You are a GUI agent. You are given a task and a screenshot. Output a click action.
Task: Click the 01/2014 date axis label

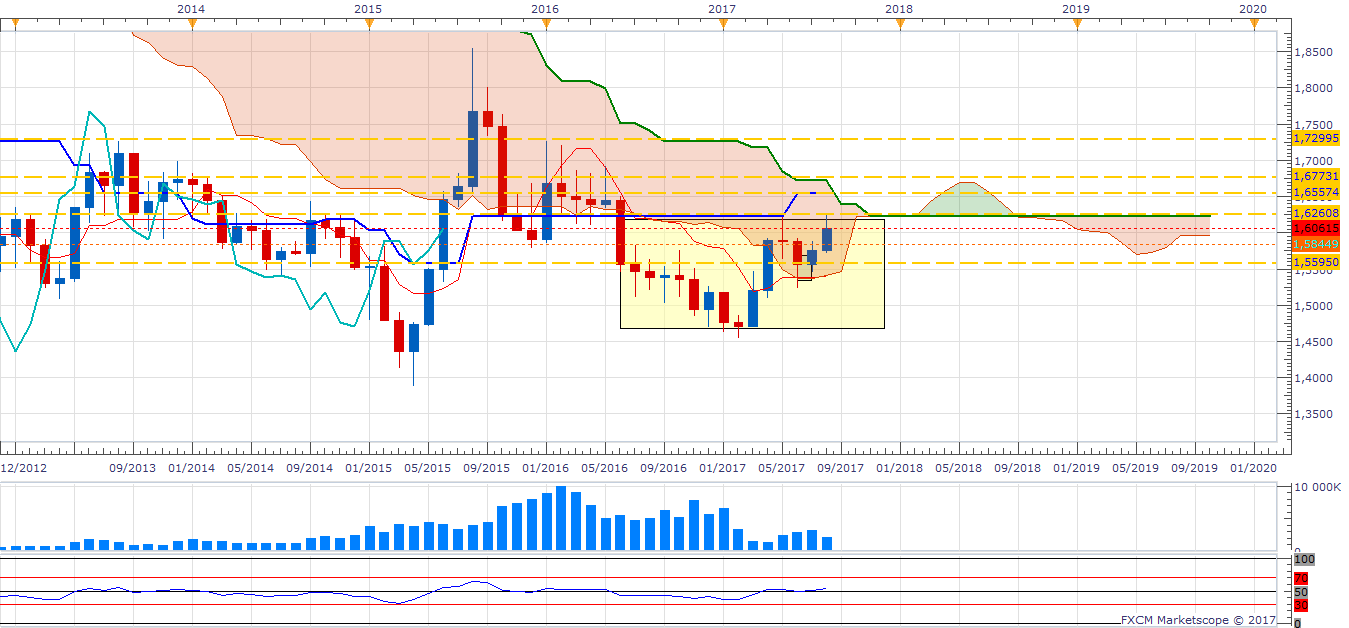(191, 468)
